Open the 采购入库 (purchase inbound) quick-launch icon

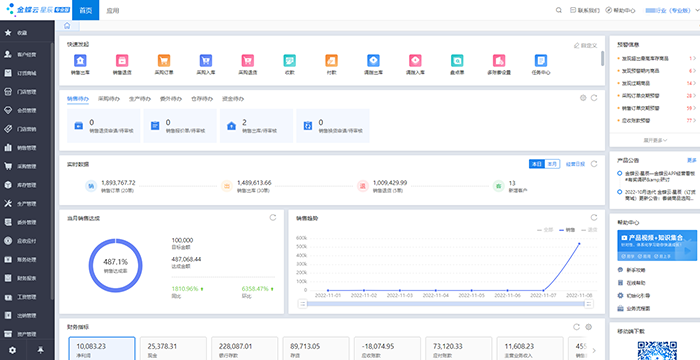coord(206,61)
